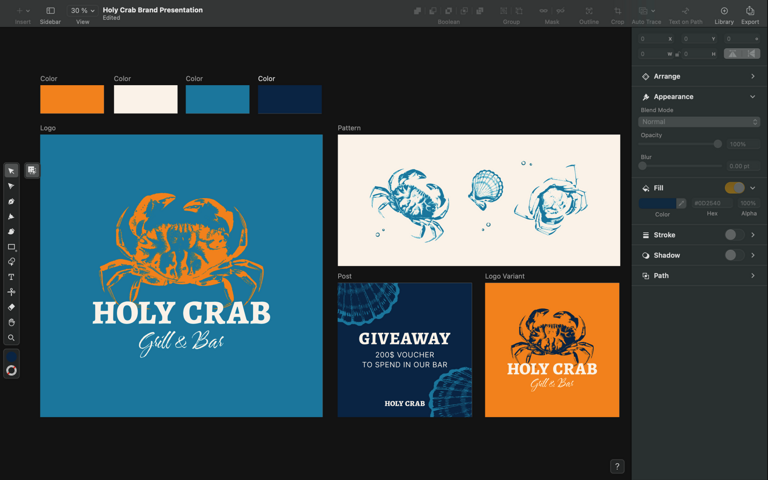Click the Group objects icon
This screenshot has width=768, height=480.
tap(504, 11)
